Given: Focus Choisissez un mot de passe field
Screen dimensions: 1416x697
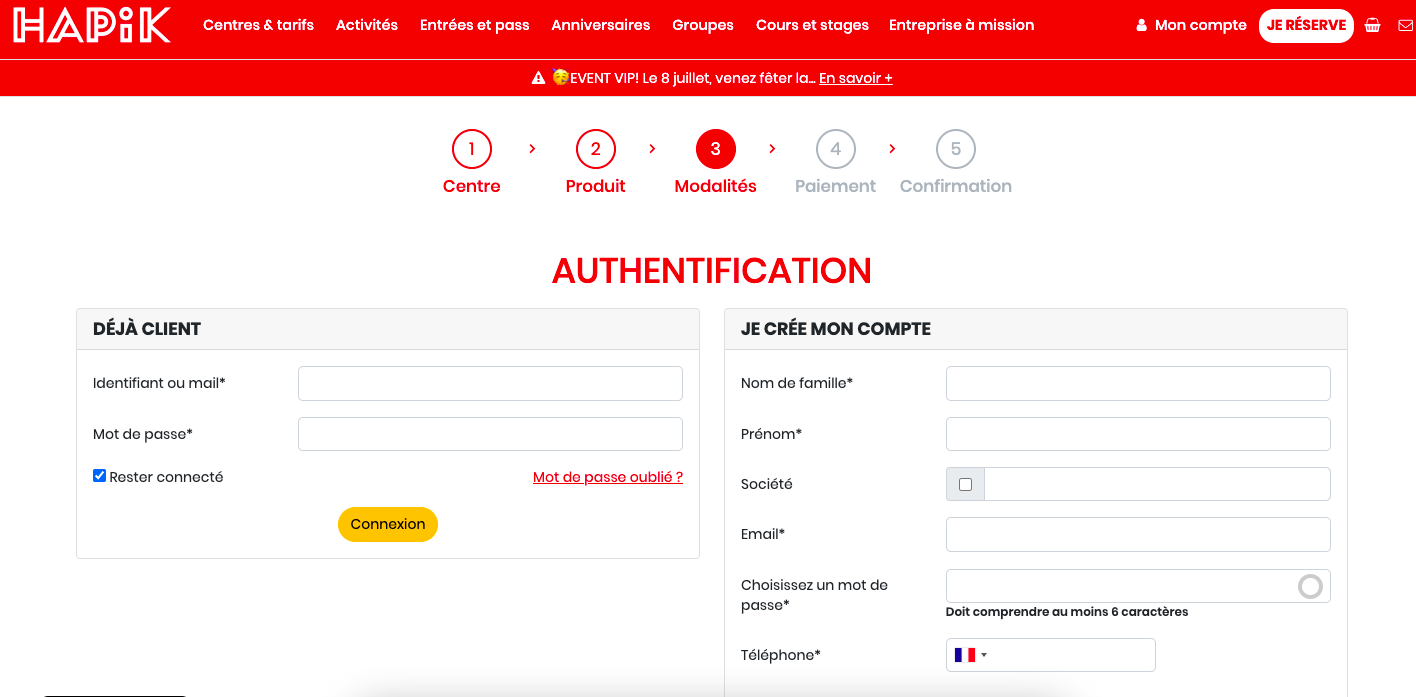Looking at the screenshot, I should tap(1138, 586).
